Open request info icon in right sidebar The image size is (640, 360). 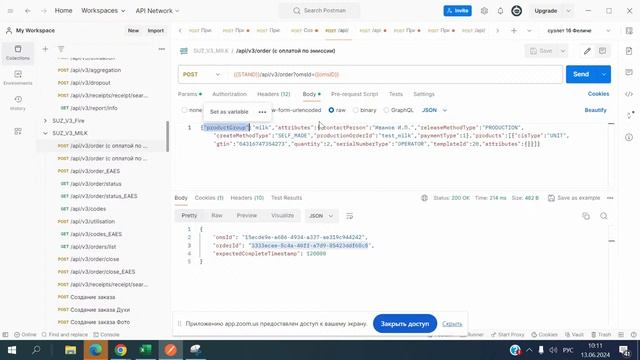tap(629, 137)
